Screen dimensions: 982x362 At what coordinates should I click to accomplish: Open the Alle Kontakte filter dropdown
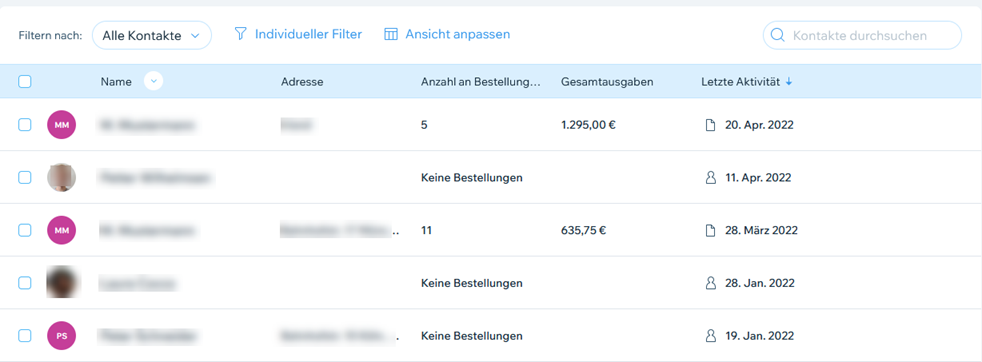pyautogui.click(x=152, y=36)
